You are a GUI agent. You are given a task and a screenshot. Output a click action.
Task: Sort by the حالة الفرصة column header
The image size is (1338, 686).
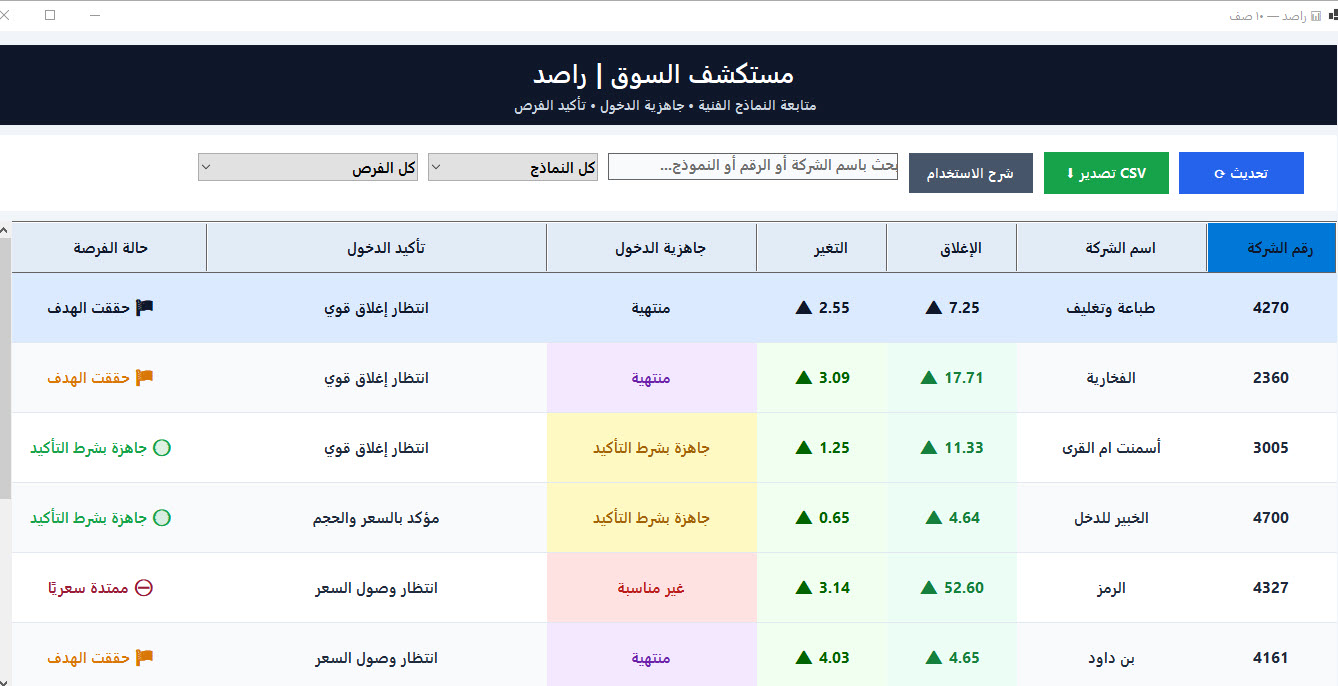(110, 248)
